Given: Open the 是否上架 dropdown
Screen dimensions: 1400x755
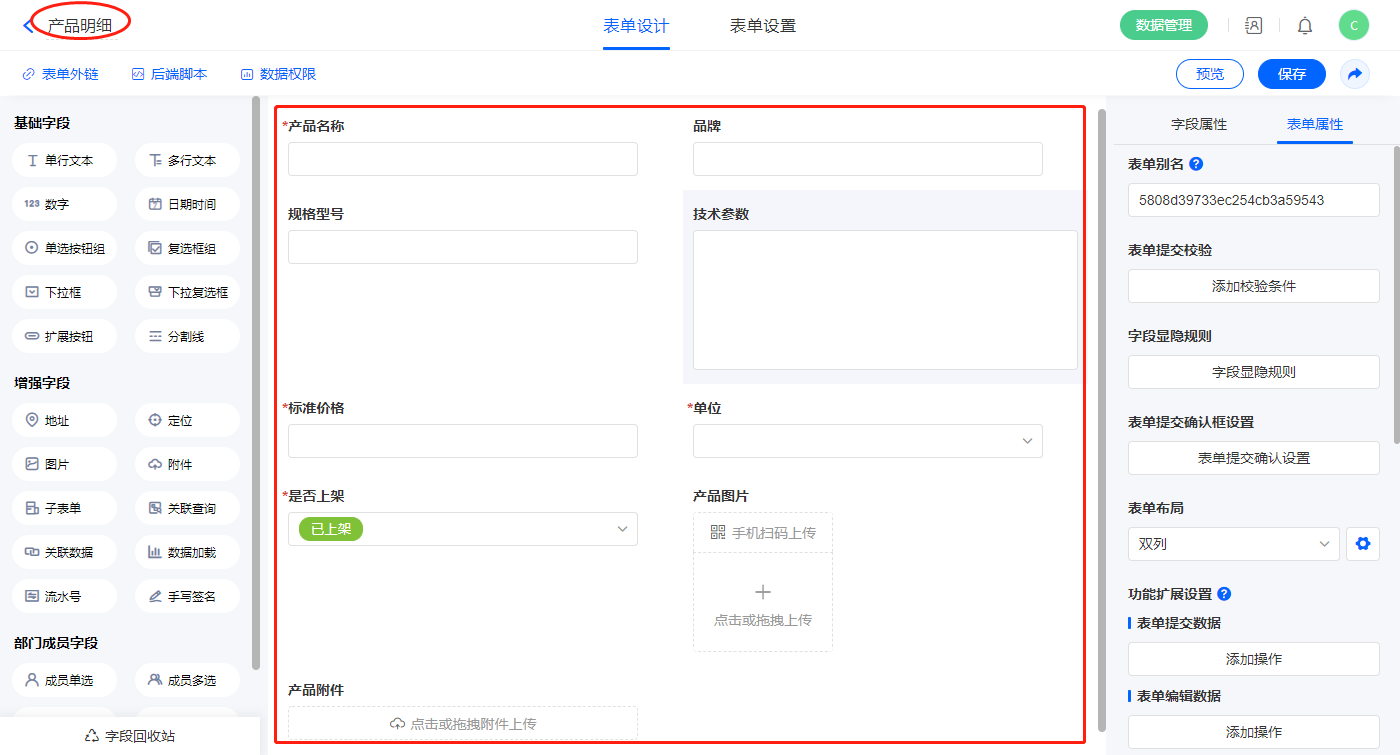Looking at the screenshot, I should (462, 529).
